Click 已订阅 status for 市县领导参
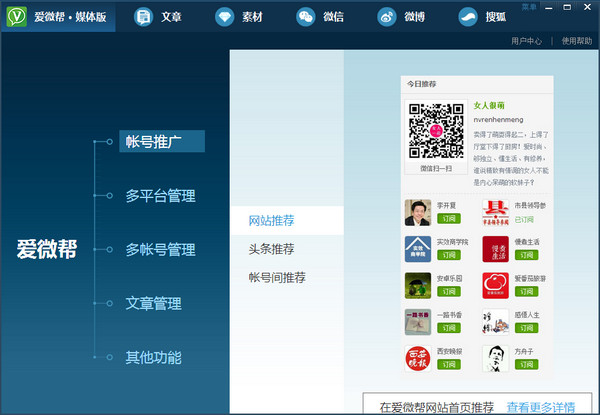The width and height of the screenshot is (600, 415). point(524,219)
